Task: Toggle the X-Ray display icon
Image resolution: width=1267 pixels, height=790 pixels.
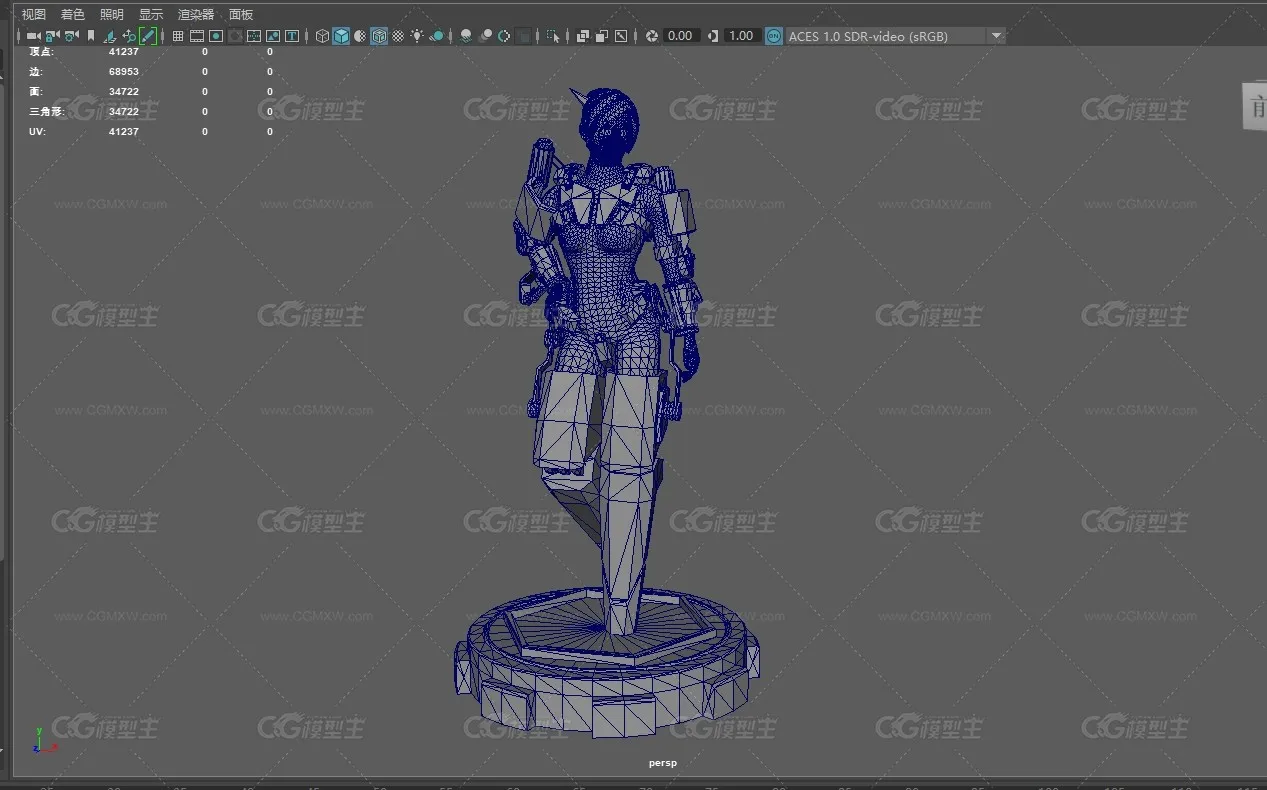Action: point(583,36)
